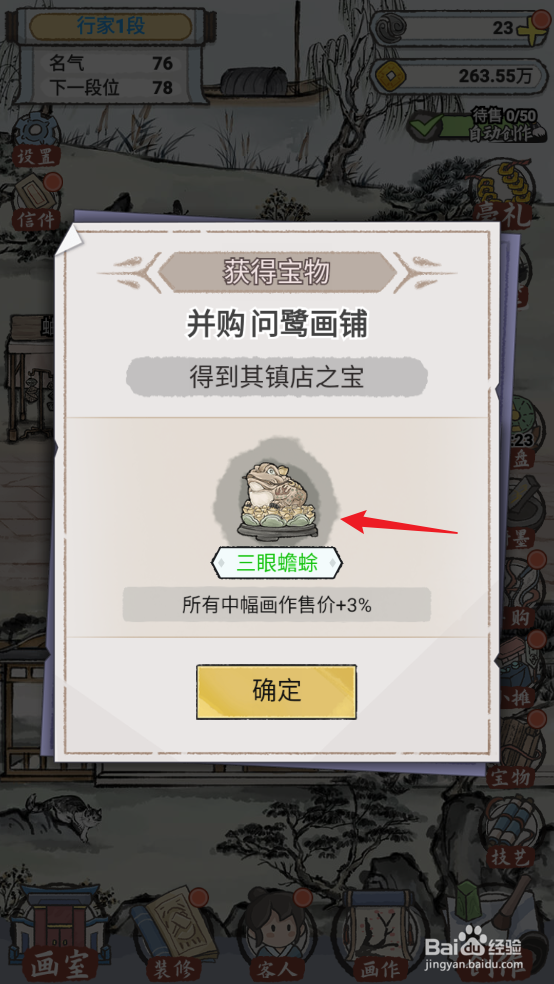Click the 确定 confirm button
The width and height of the screenshot is (554, 984).
point(276,692)
